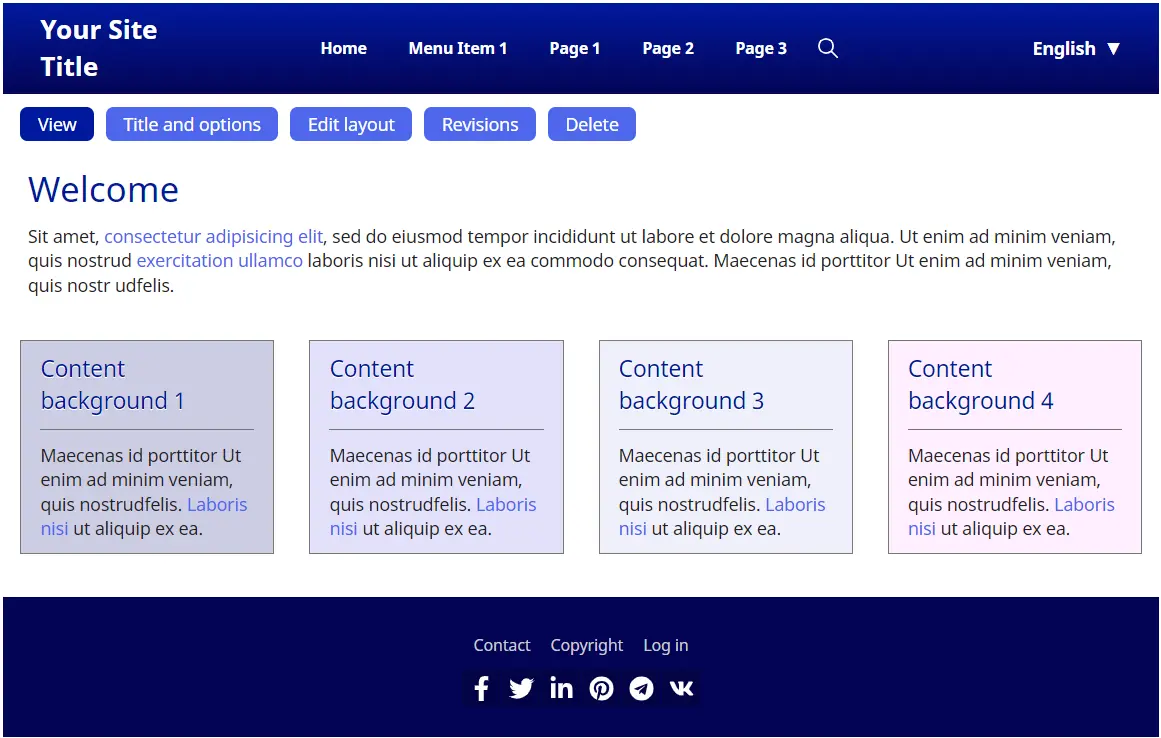Expand the English language dropdown
Screen dimensions: 1161x738
click(x=1076, y=48)
